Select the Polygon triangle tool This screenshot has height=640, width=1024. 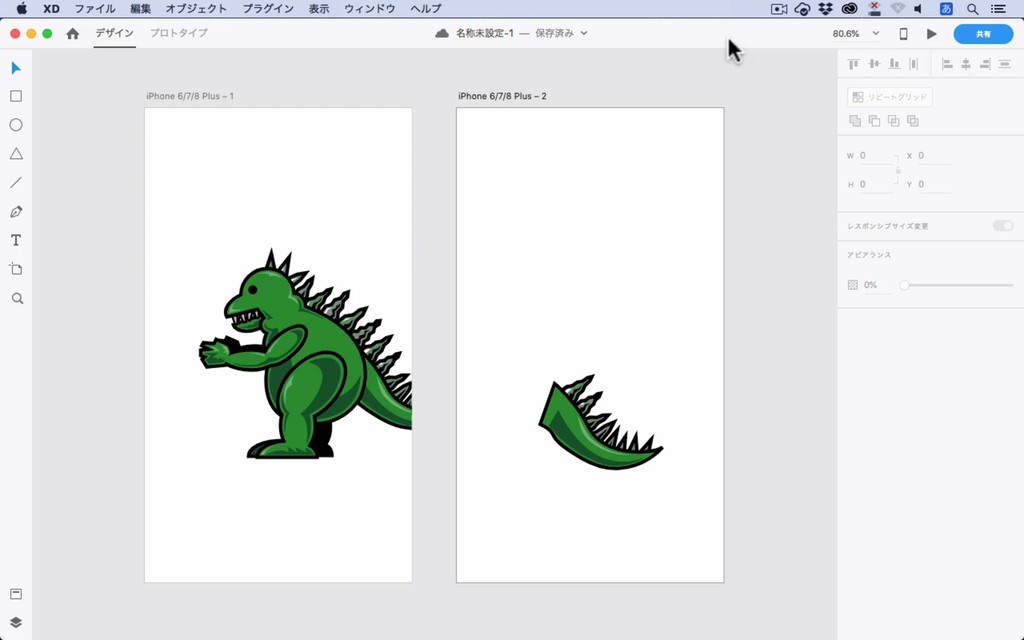[x=16, y=153]
